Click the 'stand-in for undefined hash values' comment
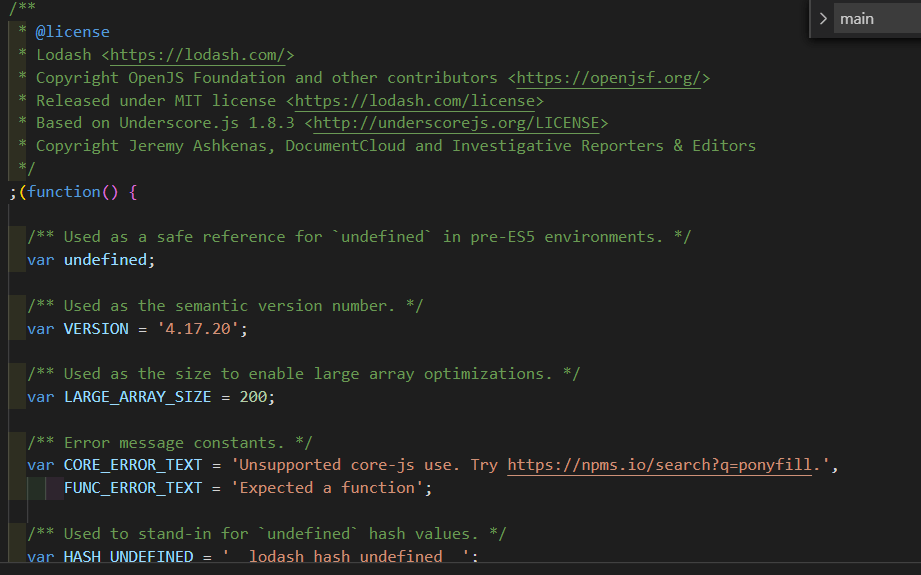921x575 pixels. 267,534
